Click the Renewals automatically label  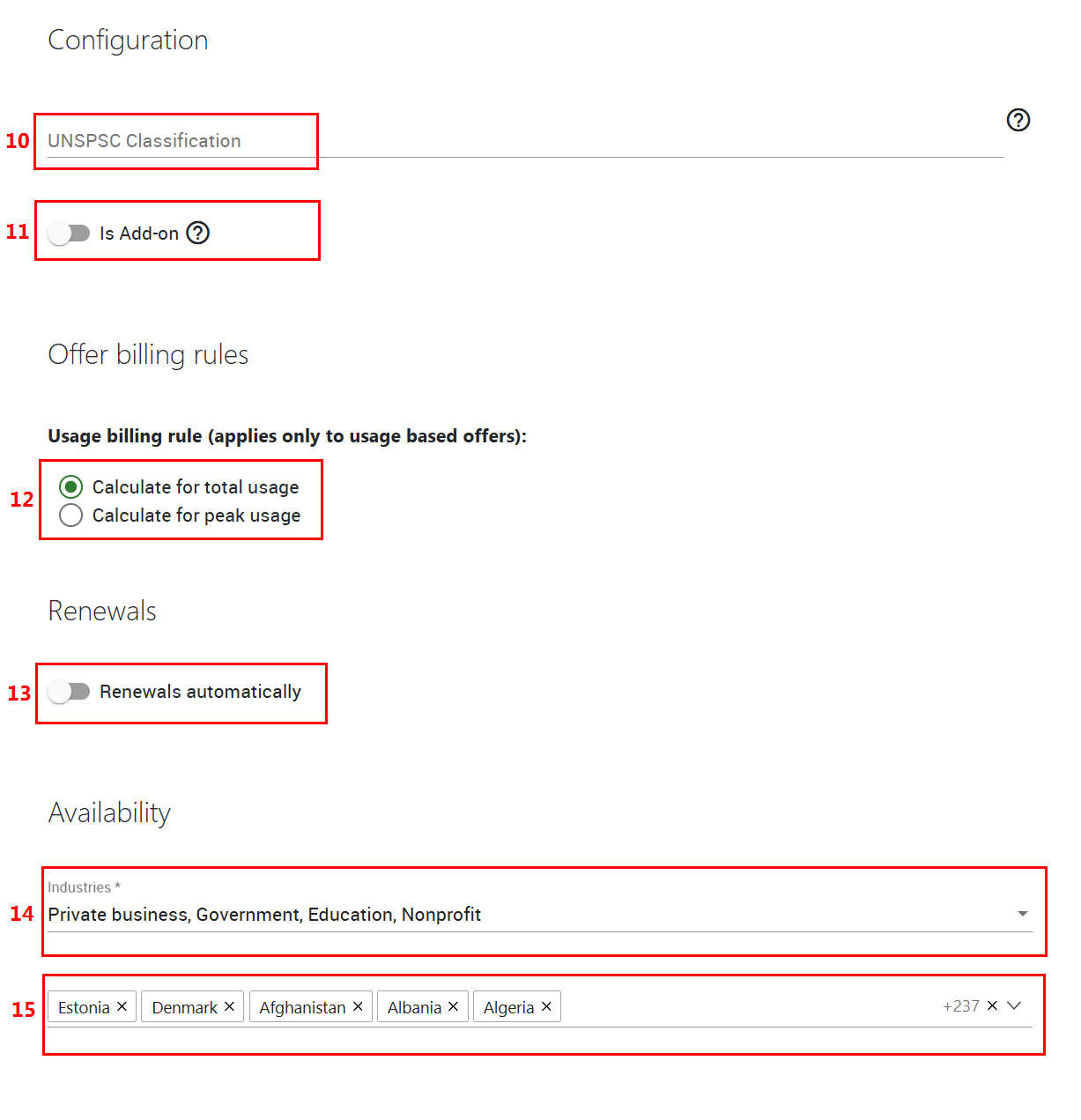[x=200, y=692]
